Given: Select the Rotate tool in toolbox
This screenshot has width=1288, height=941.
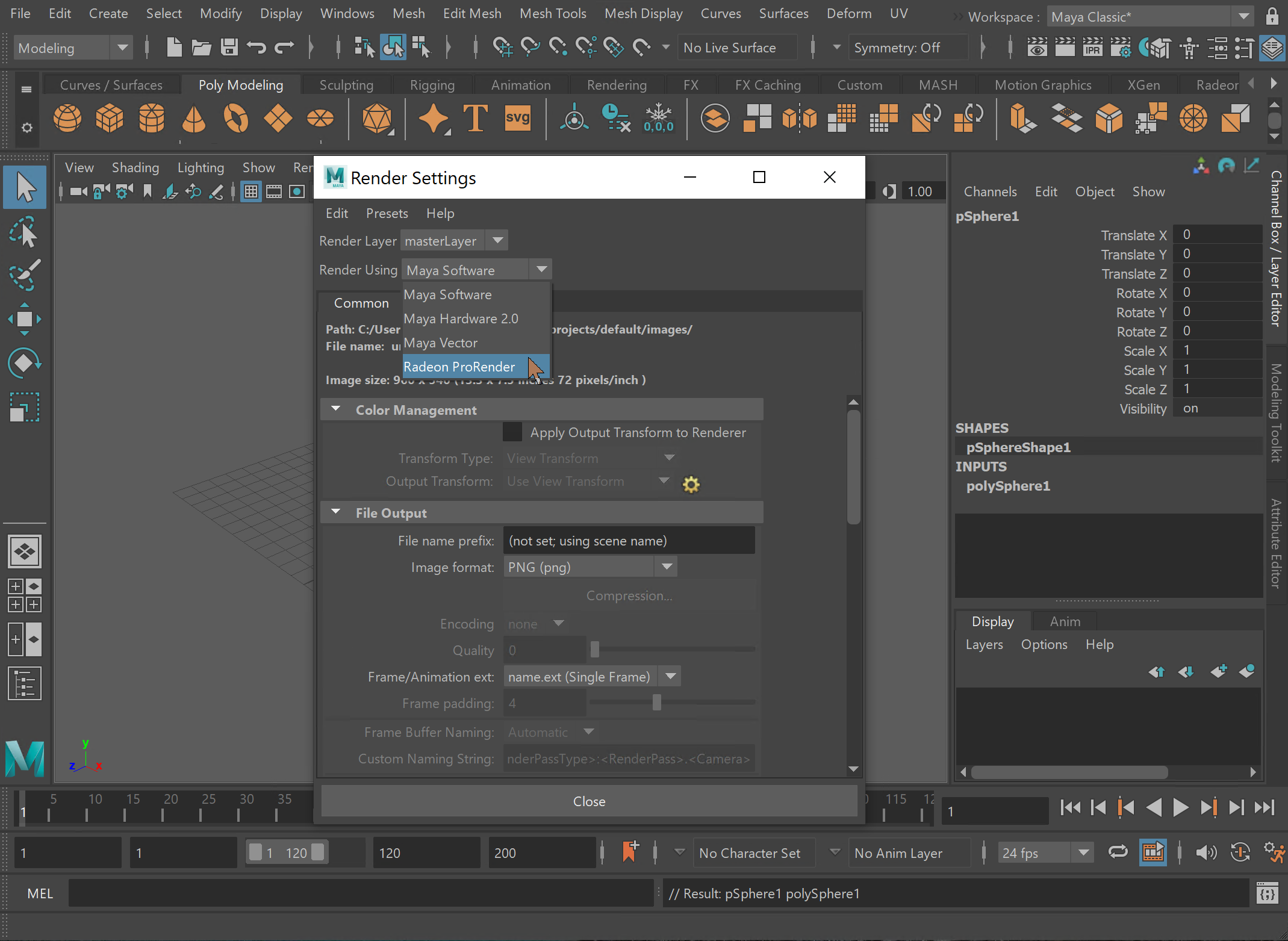Looking at the screenshot, I should tap(24, 363).
